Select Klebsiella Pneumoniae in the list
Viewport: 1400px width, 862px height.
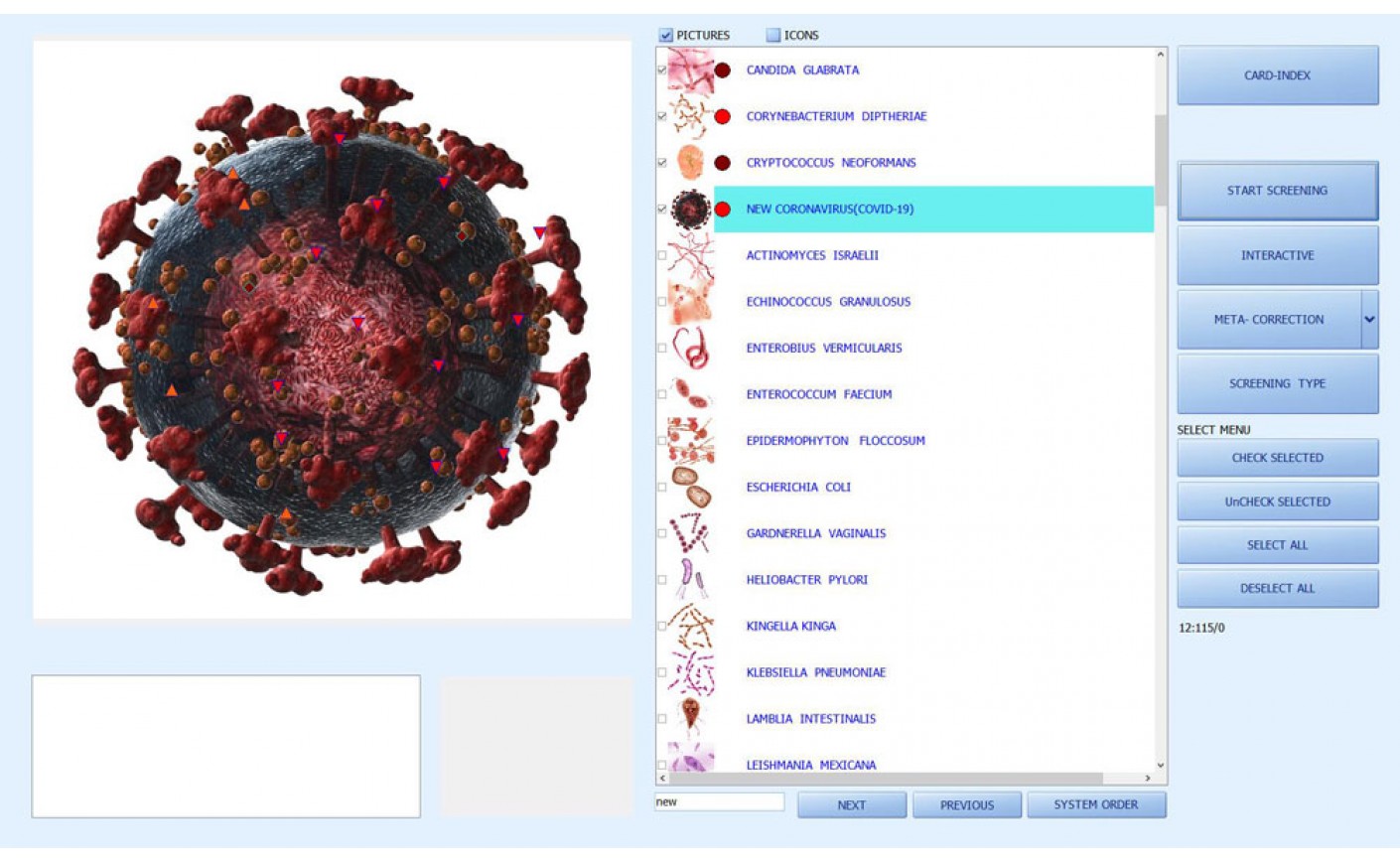coord(815,672)
